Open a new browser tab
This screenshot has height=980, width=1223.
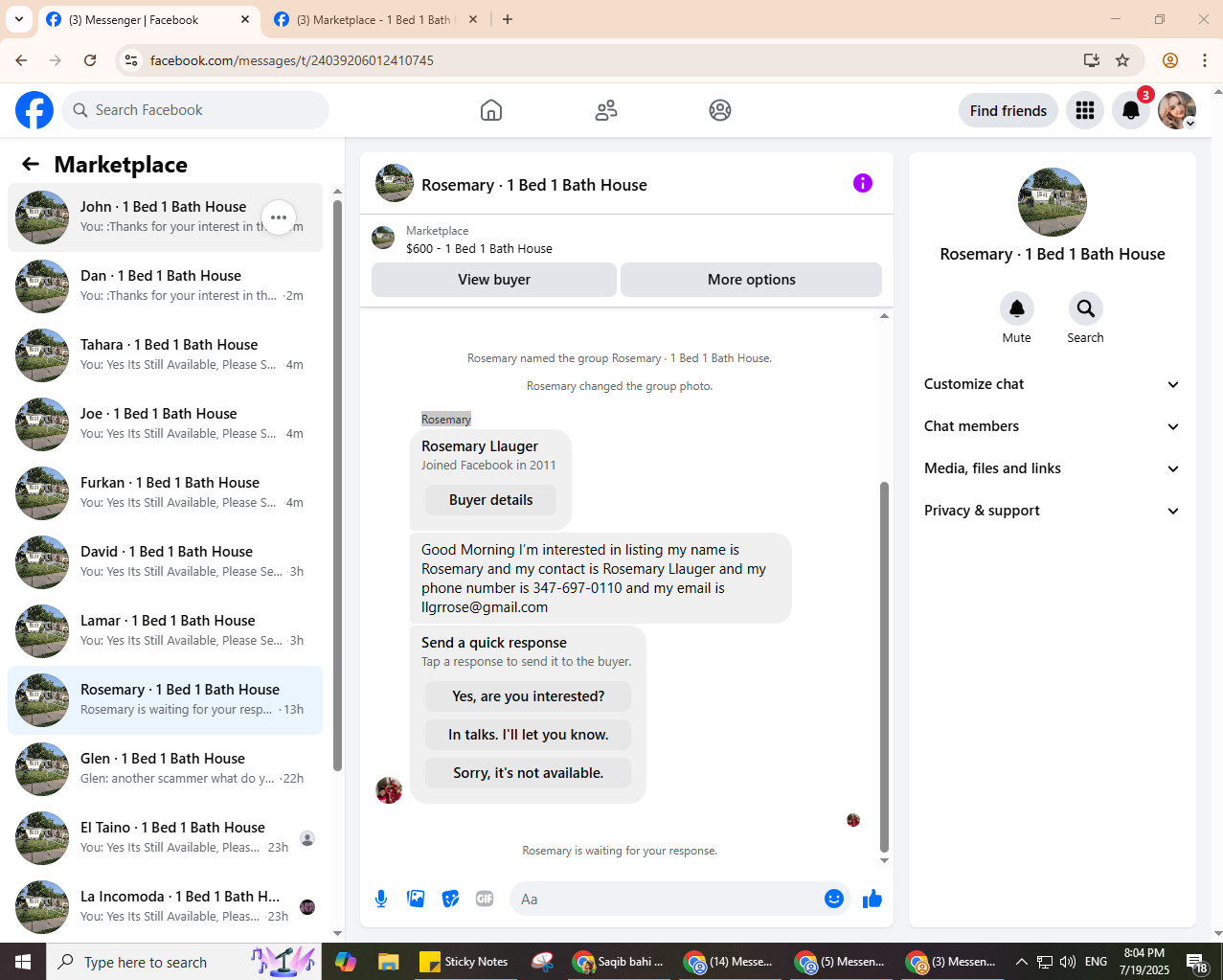pyautogui.click(x=508, y=19)
